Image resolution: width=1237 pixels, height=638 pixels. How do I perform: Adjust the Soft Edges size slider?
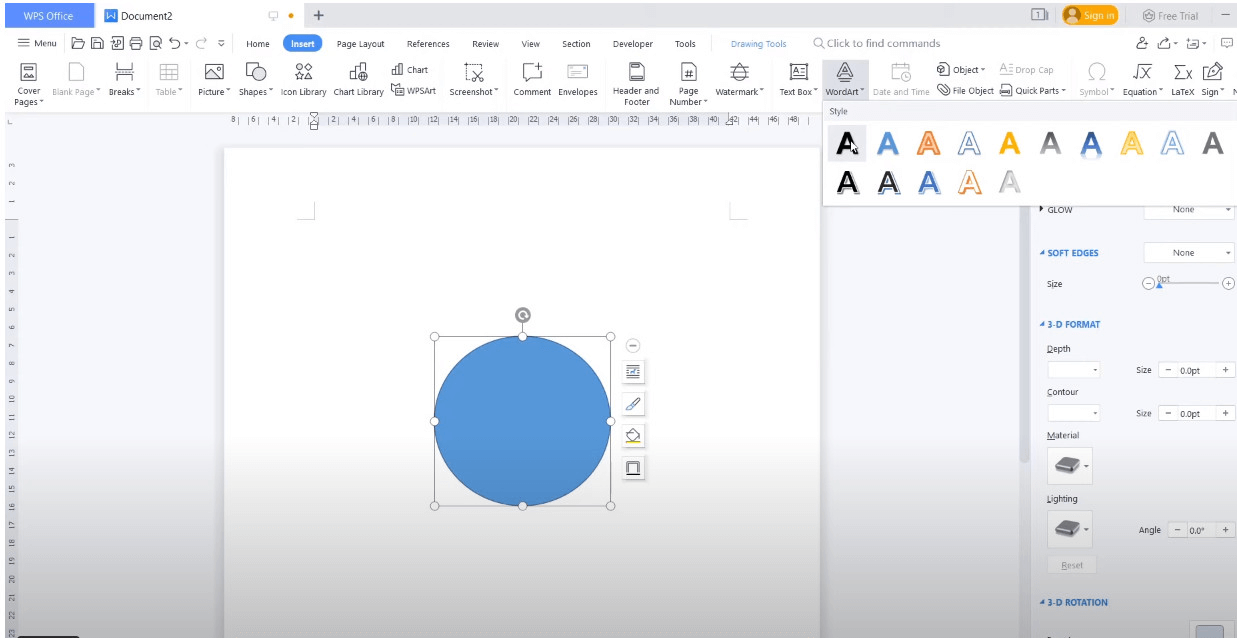pos(1160,284)
